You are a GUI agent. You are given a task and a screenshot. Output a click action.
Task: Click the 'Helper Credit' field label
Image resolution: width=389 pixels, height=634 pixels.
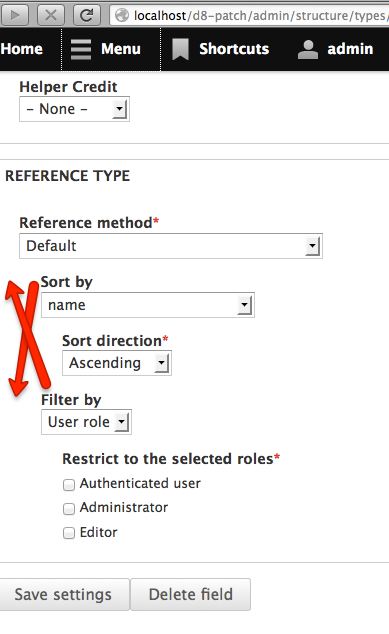(x=68, y=87)
